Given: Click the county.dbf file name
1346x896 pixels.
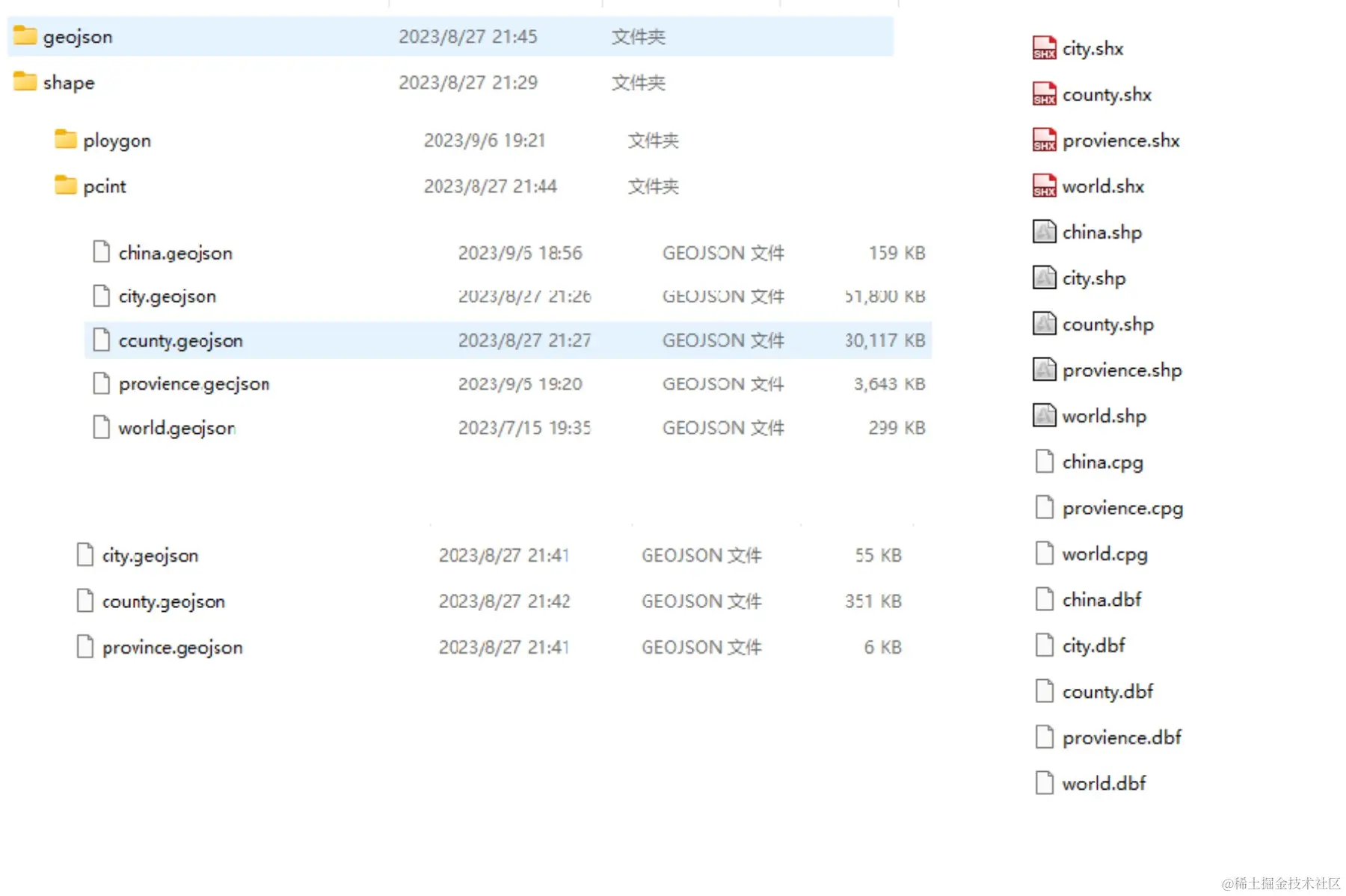Looking at the screenshot, I should pos(1107,692).
